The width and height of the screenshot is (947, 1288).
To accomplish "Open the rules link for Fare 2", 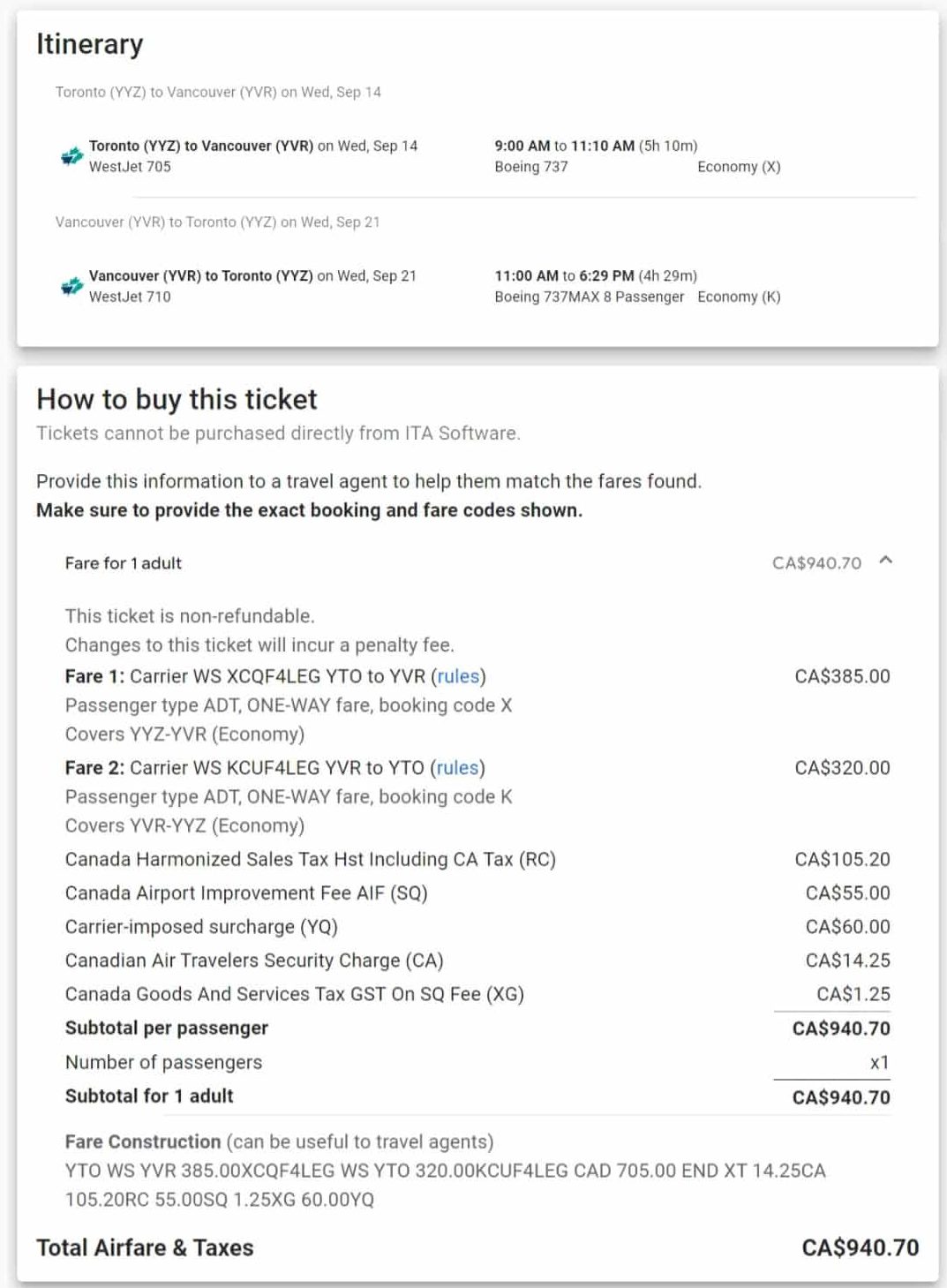I will tap(457, 768).
